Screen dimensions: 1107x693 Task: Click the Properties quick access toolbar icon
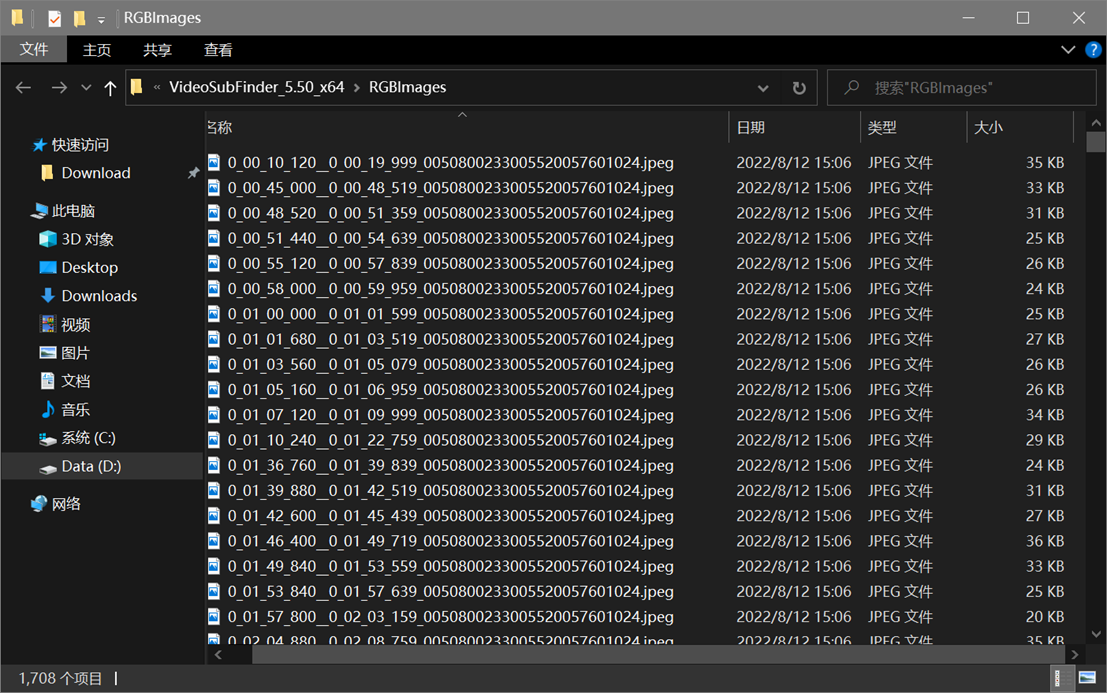point(54,18)
